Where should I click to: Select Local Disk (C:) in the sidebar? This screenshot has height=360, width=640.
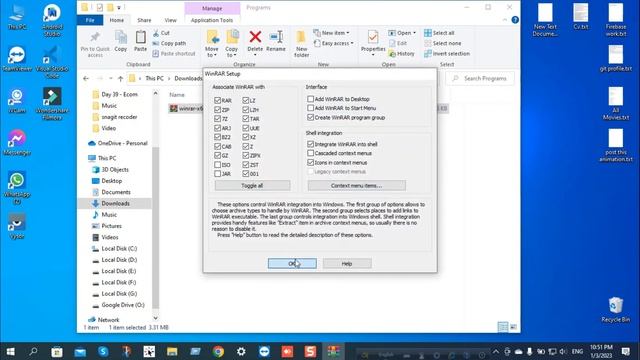119,249
